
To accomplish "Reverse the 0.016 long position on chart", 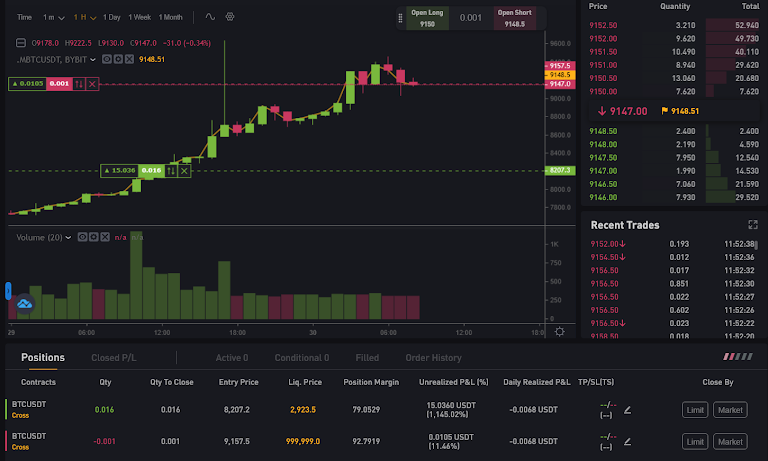I will pos(171,171).
